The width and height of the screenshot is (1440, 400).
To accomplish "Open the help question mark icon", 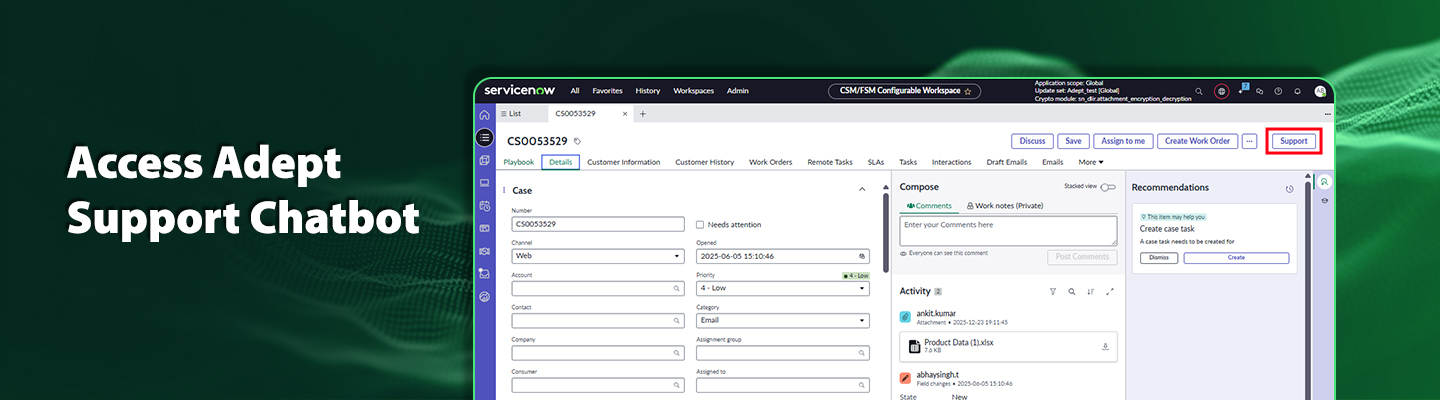I will pyautogui.click(x=1279, y=91).
